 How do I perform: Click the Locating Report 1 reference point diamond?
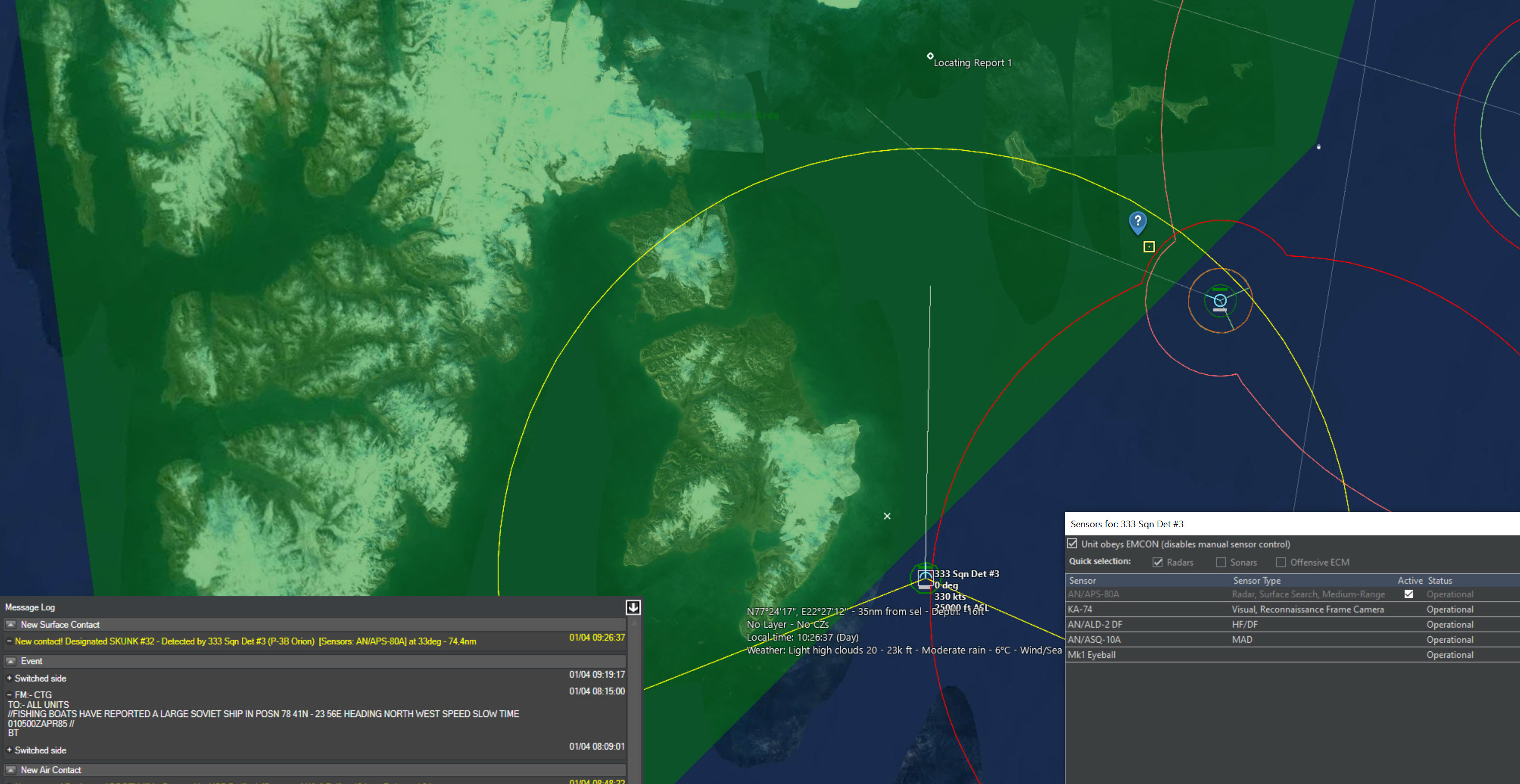(930, 56)
